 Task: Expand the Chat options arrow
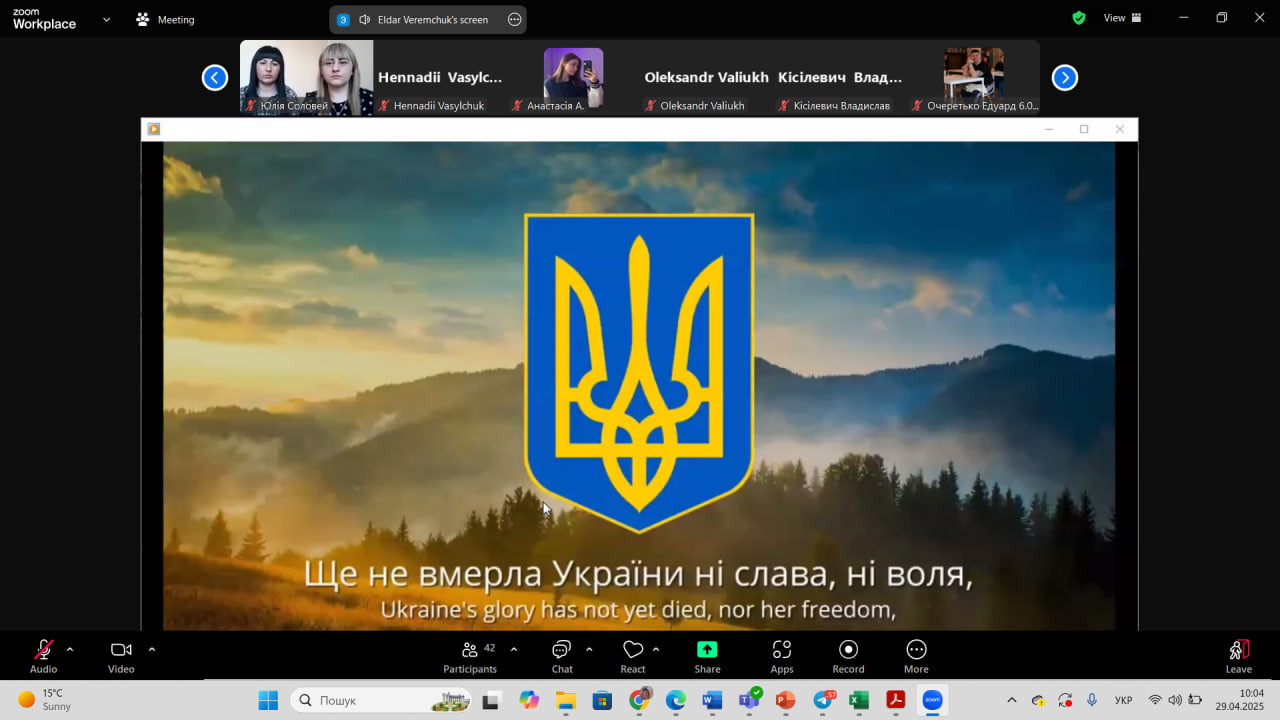tap(589, 649)
